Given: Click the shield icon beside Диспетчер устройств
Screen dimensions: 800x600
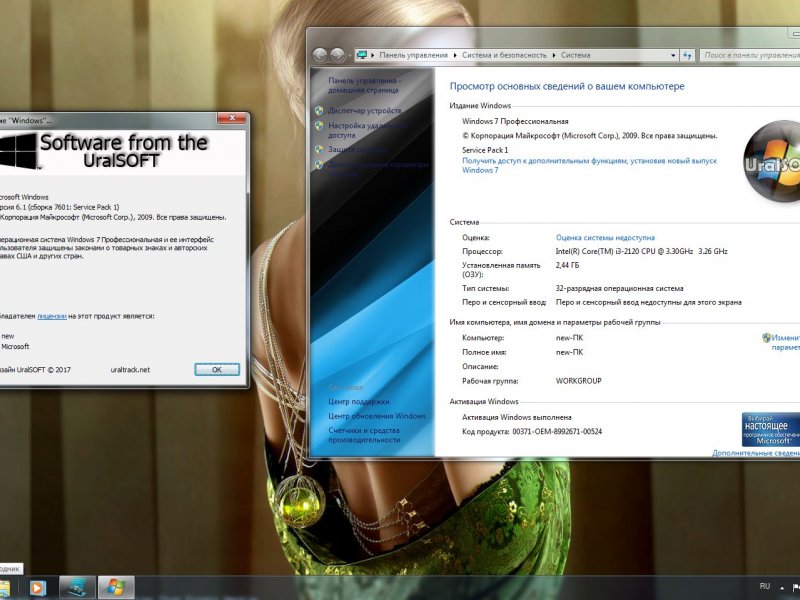Looking at the screenshot, I should [319, 110].
